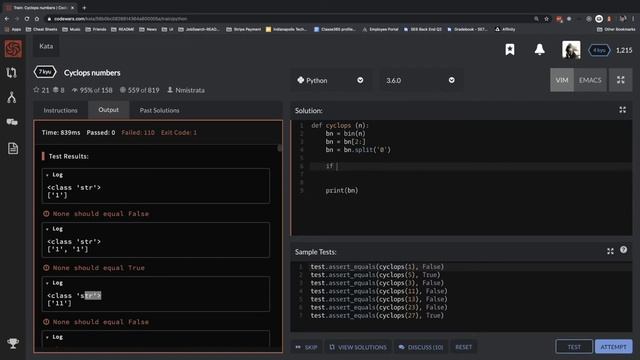Open the Kumite fork icon in sidebar
Image resolution: width=640 pixels, height=360 pixels.
12,97
